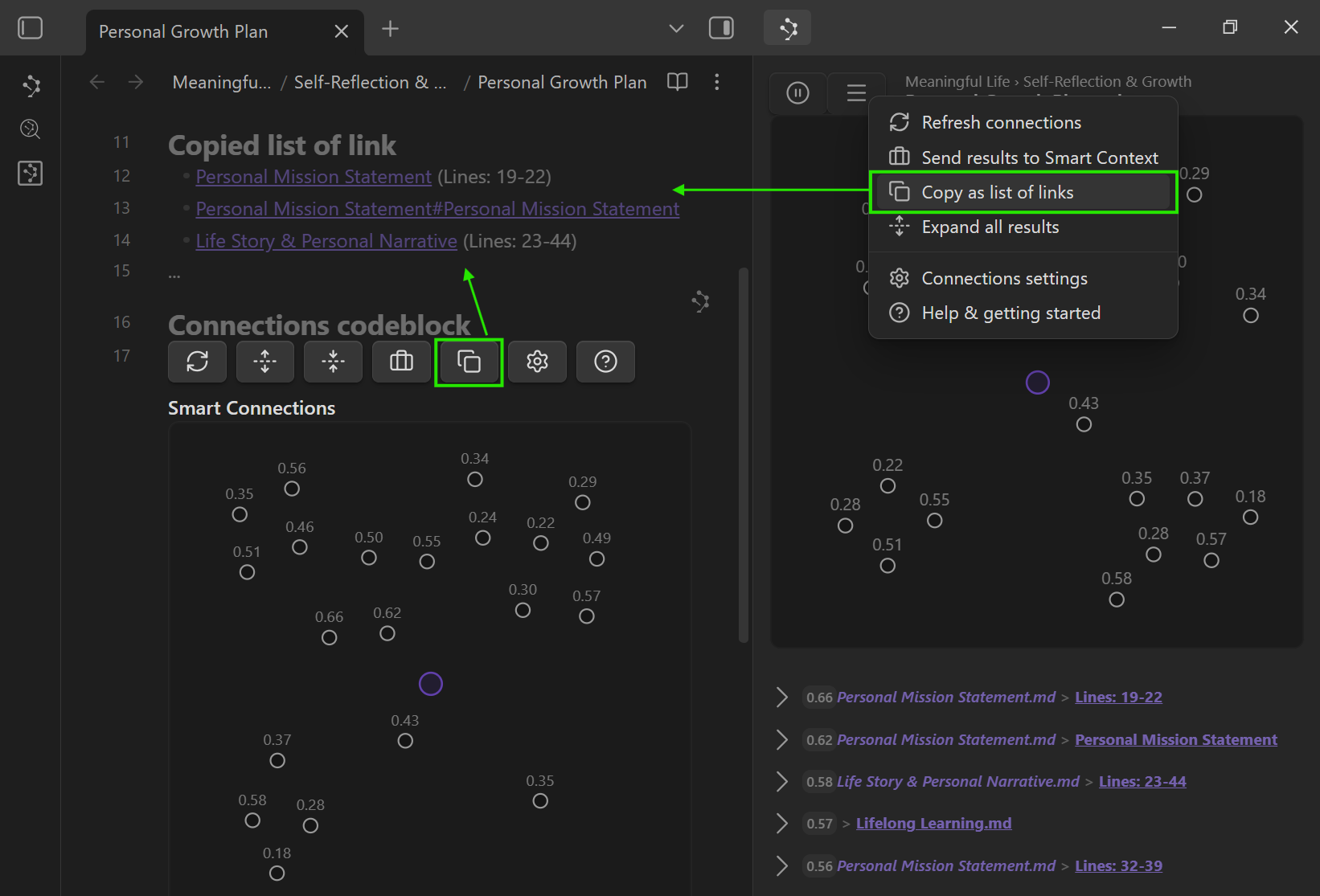
Task: Expand the 0.57 Lifelong Learning result
Action: pos(781,823)
